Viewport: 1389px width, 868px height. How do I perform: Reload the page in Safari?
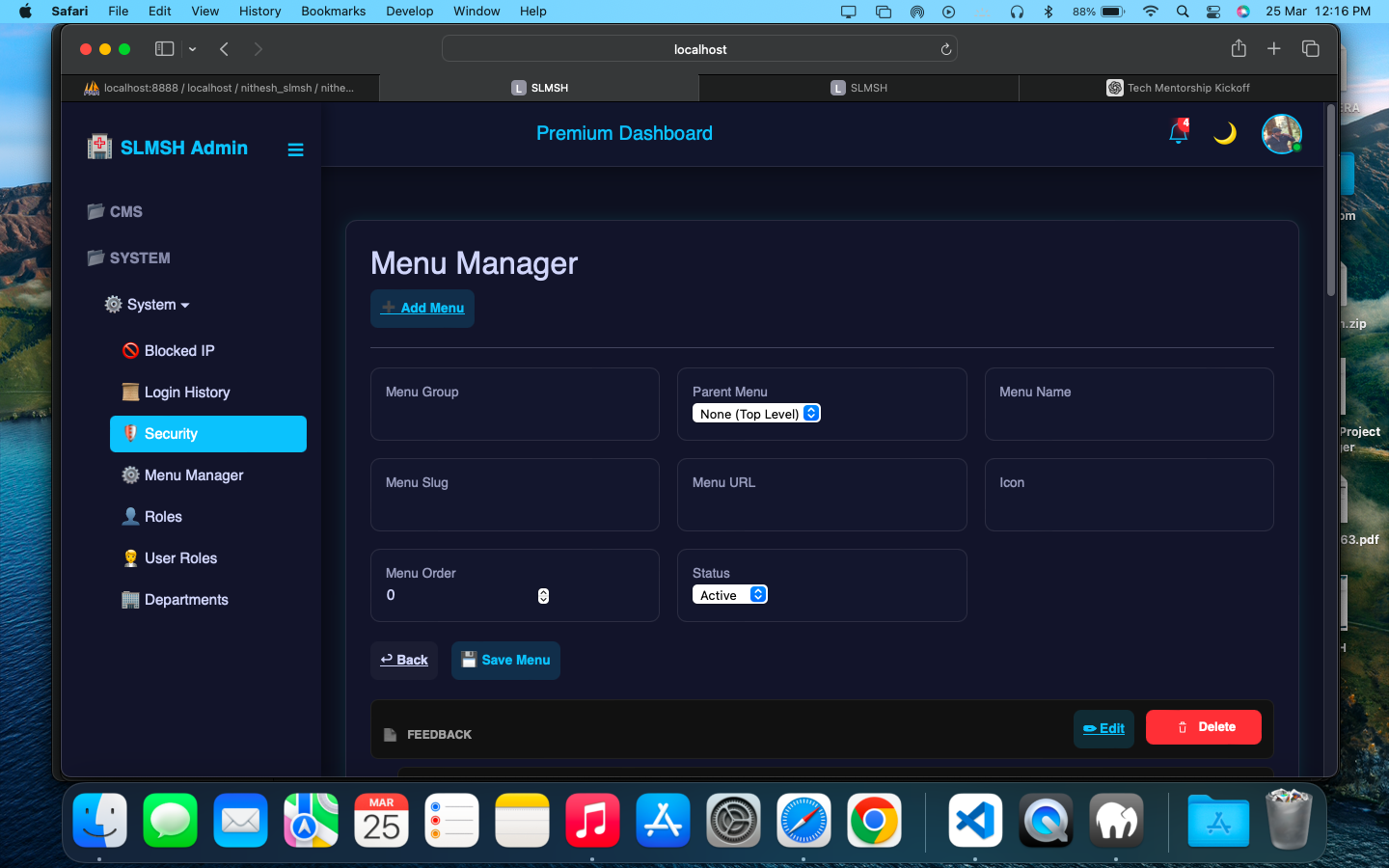point(945,49)
